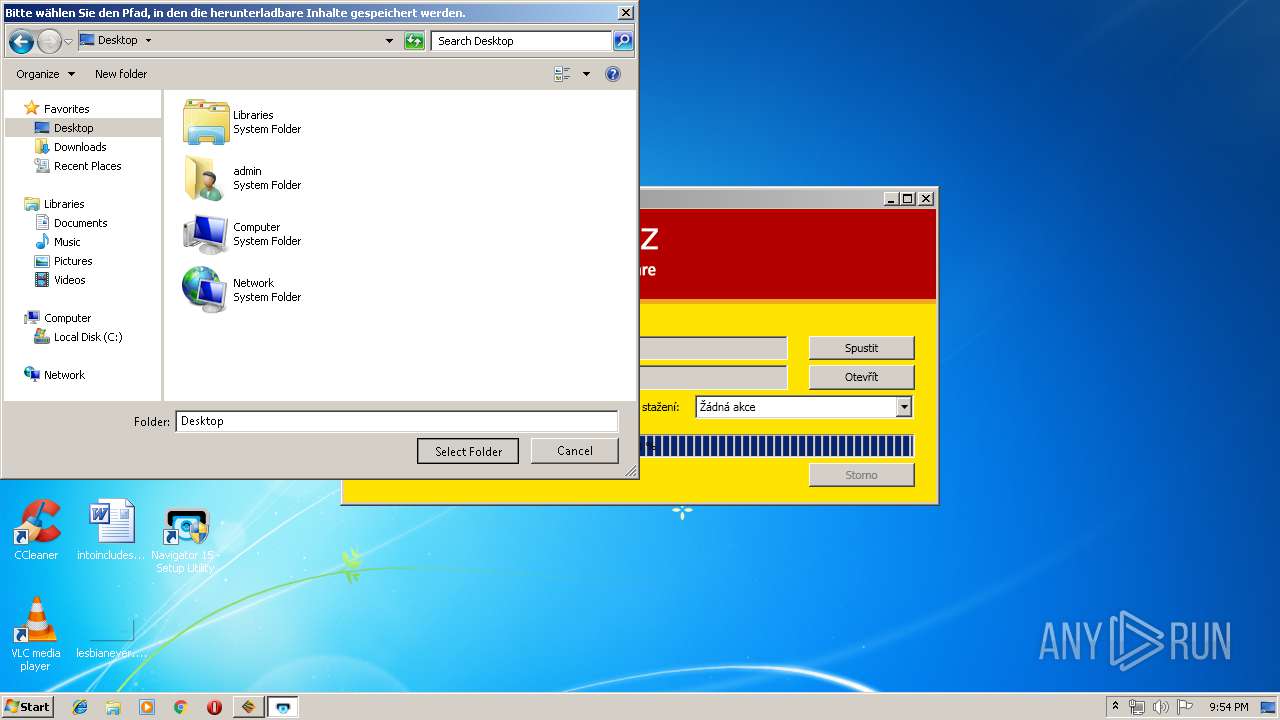Select the lesbianever desktop file
Image resolution: width=1280 pixels, height=720 pixels.
click(111, 639)
